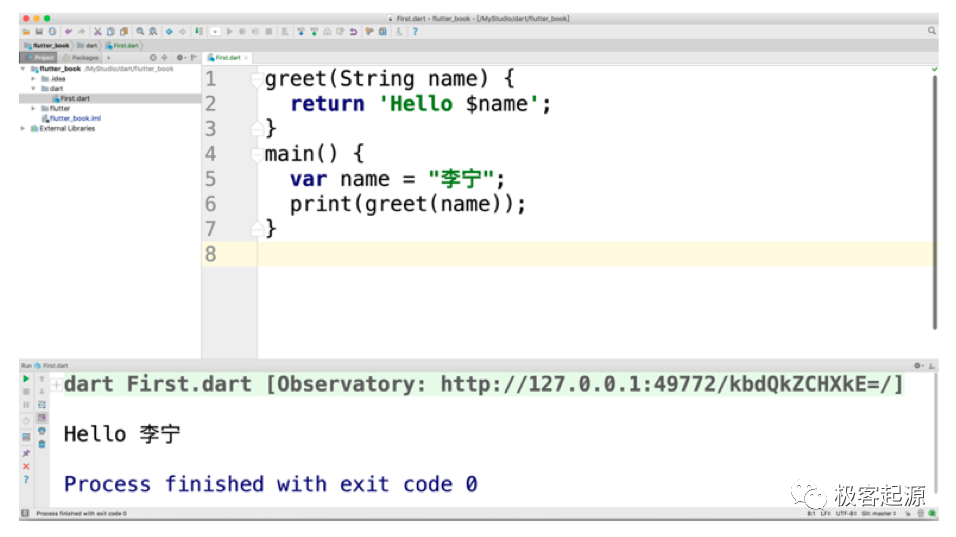956x537 pixels.
Task: Open the Project panel gear settings
Action: coord(180,58)
